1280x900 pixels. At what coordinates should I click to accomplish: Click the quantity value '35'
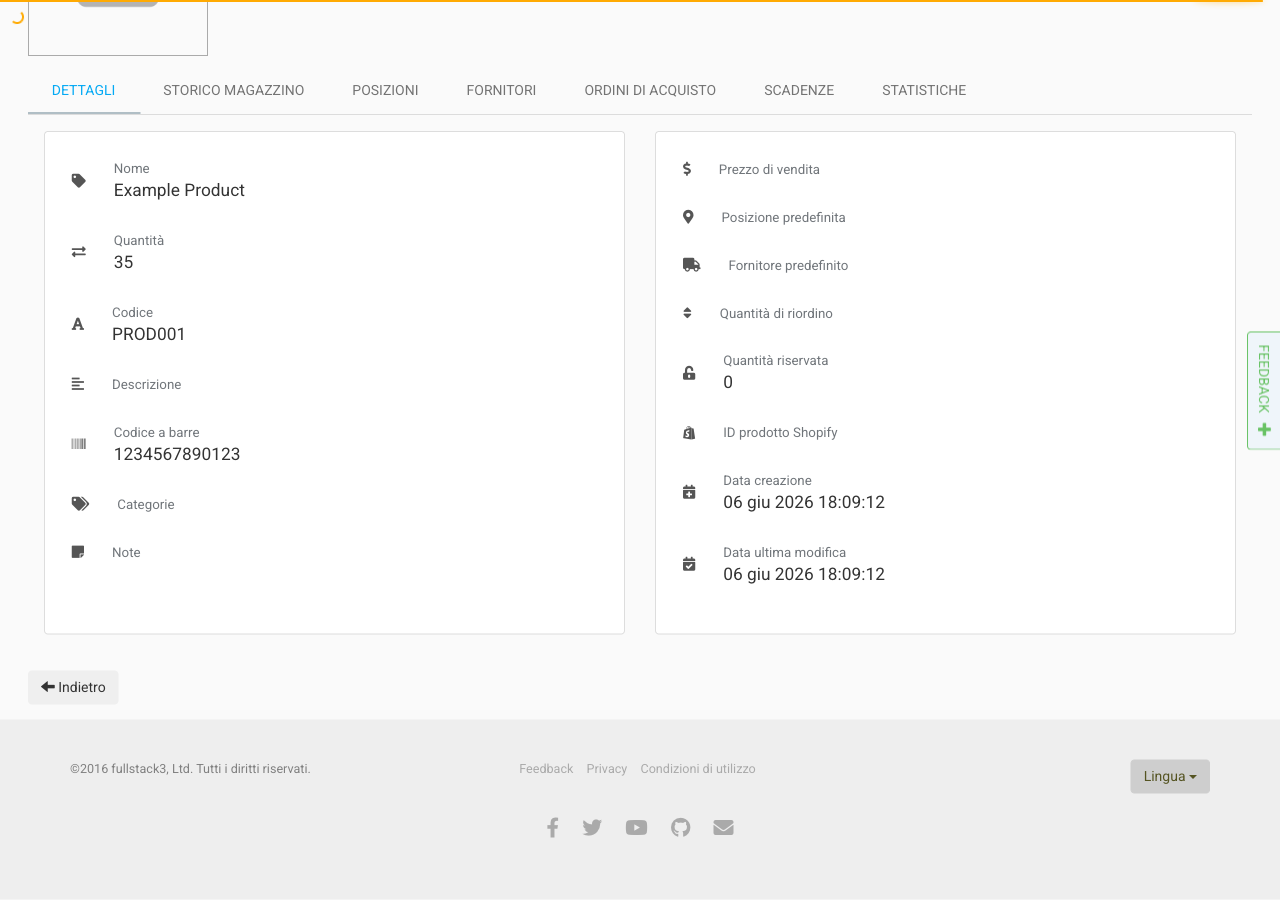123,262
